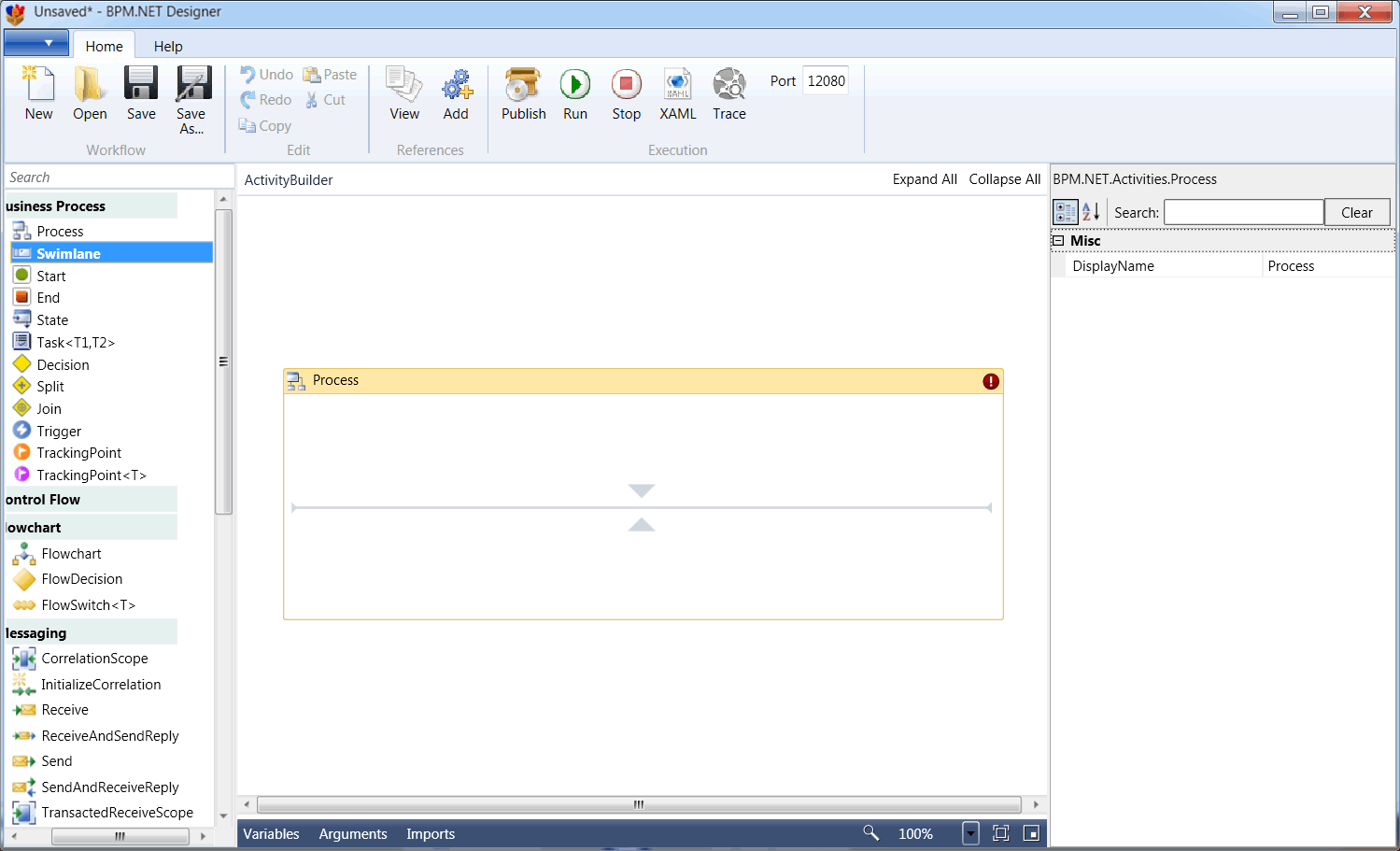
Task: Stop the workflow execution
Action: (627, 94)
